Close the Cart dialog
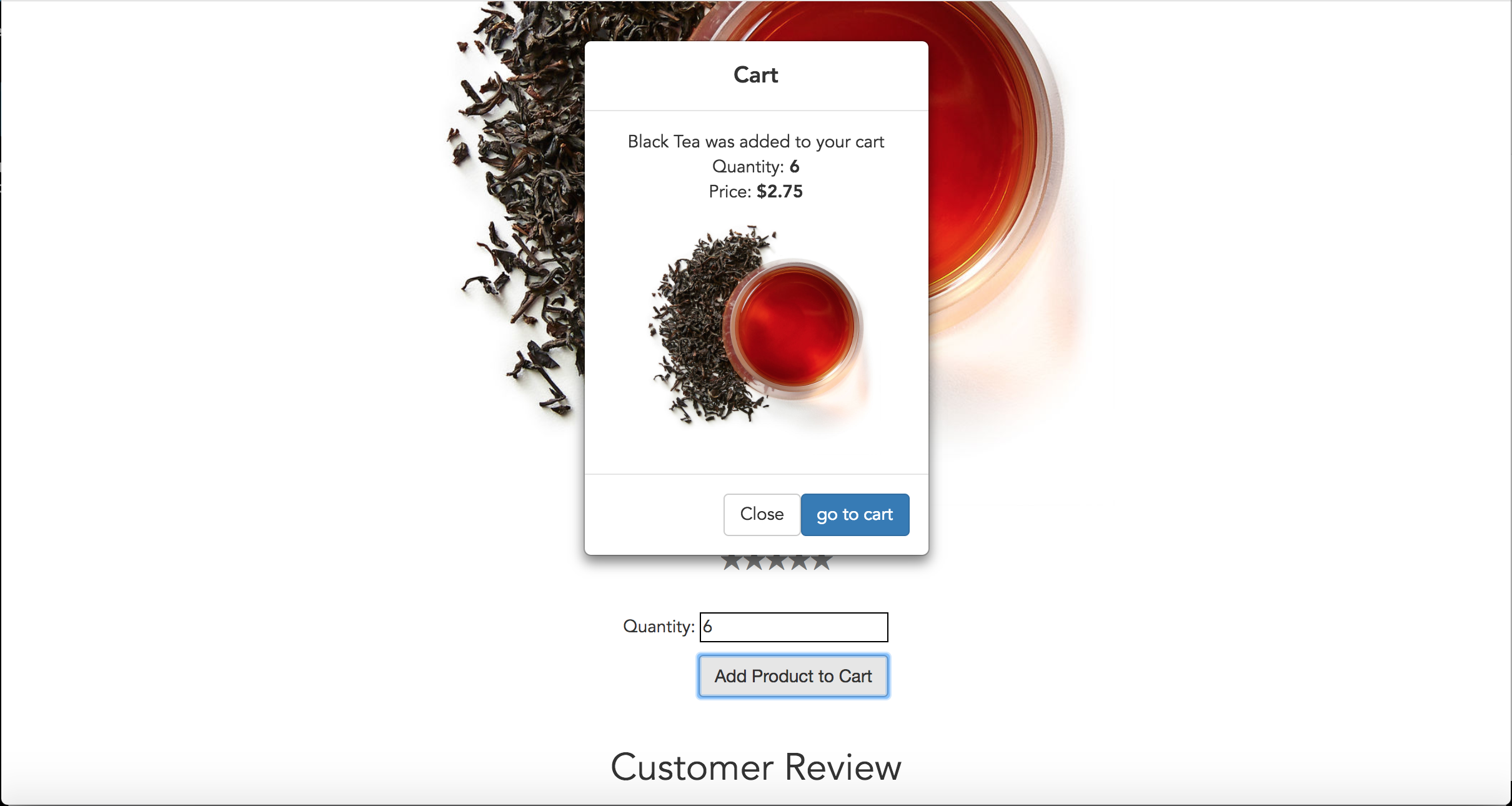Screen dimensions: 1512x806 pos(762,514)
